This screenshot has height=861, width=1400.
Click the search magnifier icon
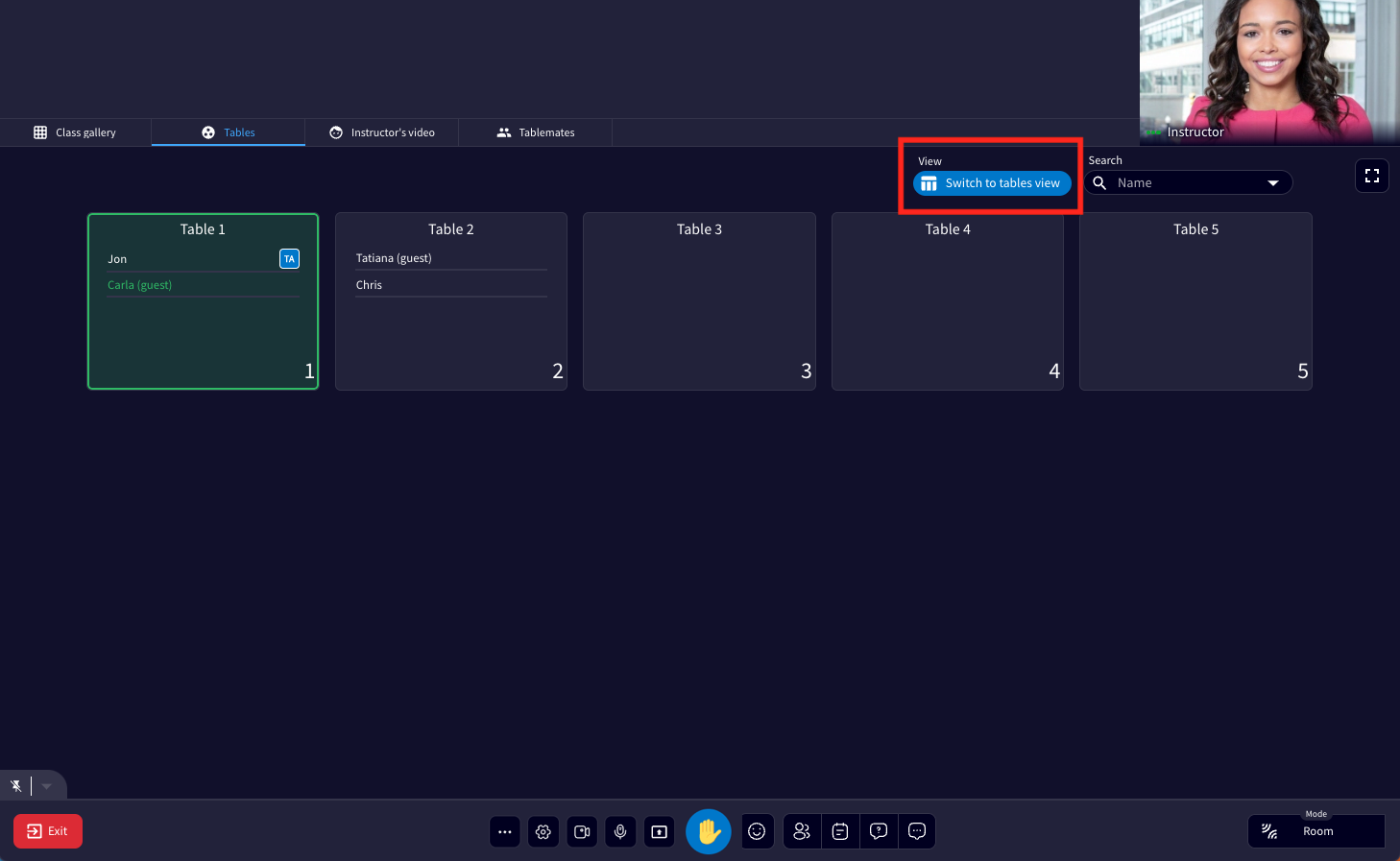tap(1100, 182)
